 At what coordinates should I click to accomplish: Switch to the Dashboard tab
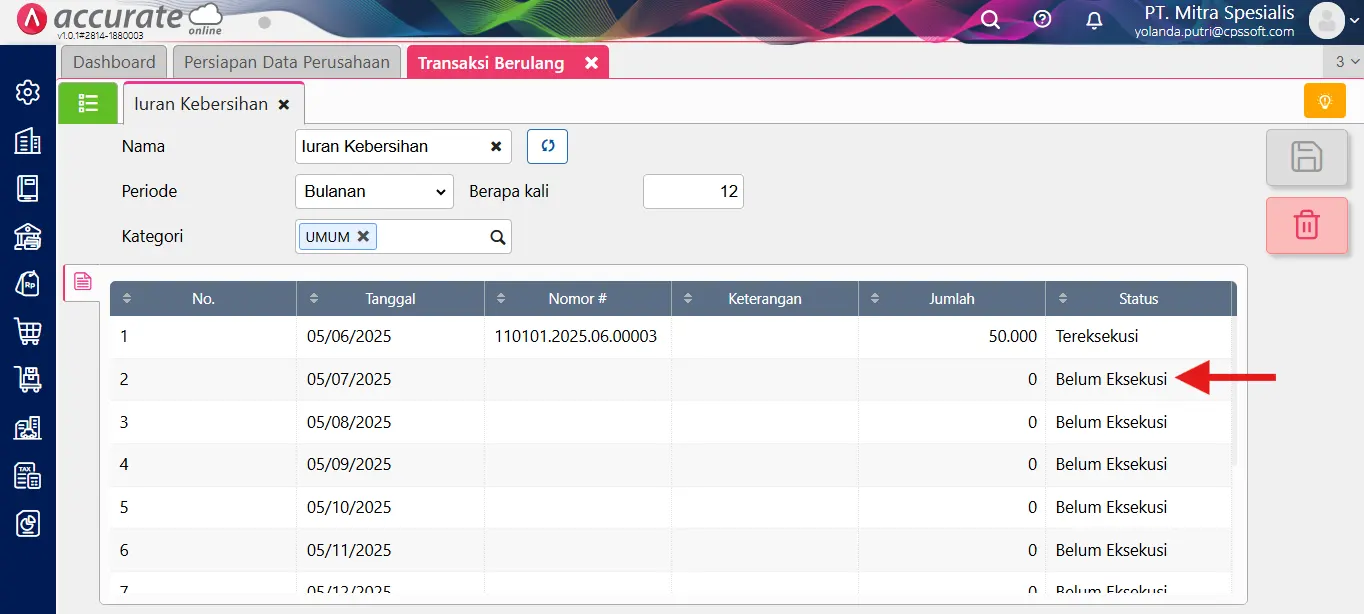113,61
